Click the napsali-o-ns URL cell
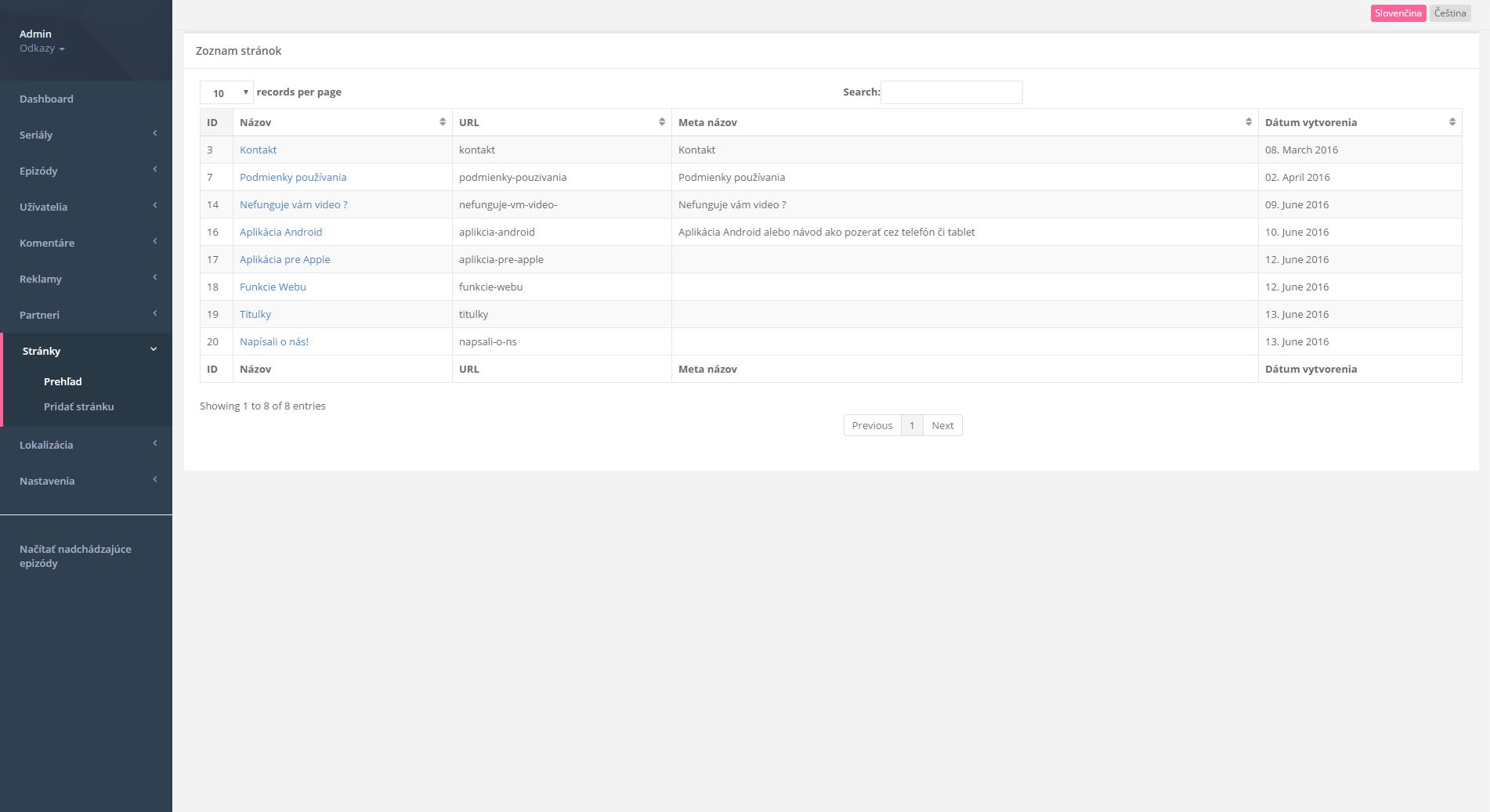Image resolution: width=1490 pixels, height=812 pixels. 562,341
